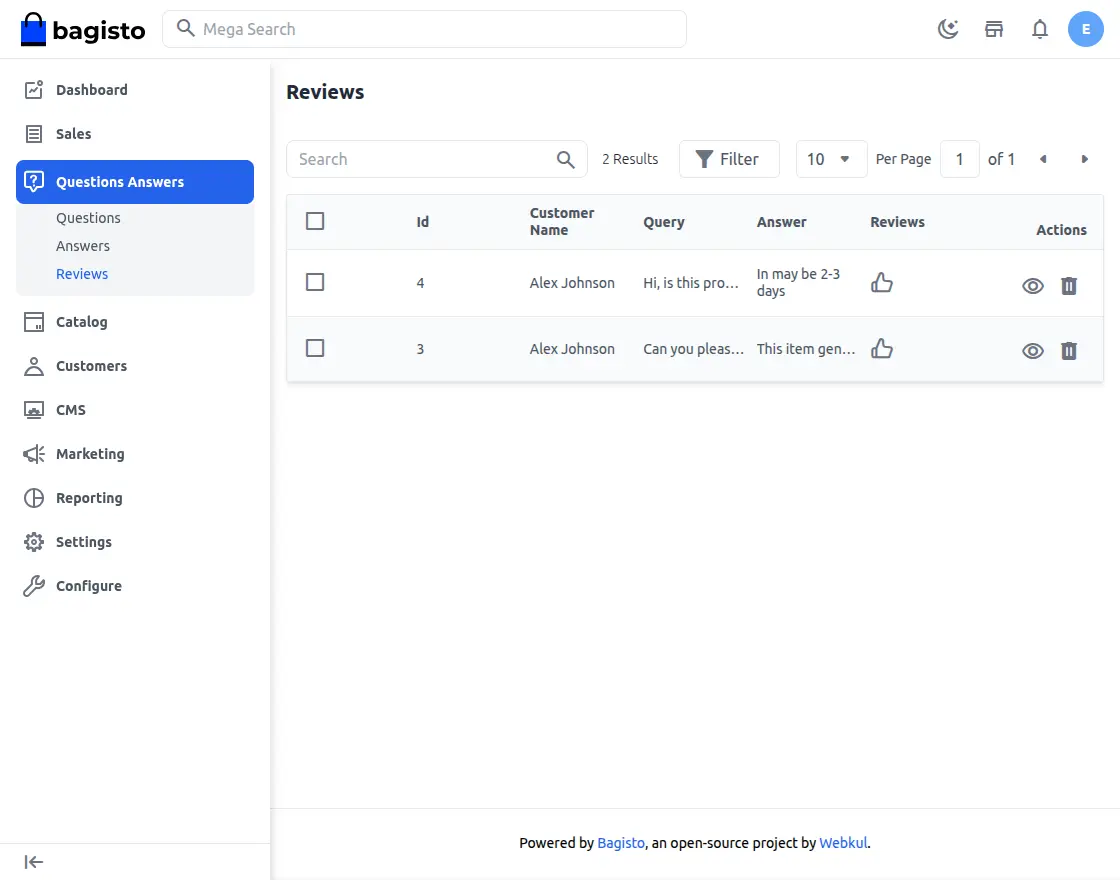Check the select-all header checkbox
This screenshot has height=880, width=1120.
[315, 221]
